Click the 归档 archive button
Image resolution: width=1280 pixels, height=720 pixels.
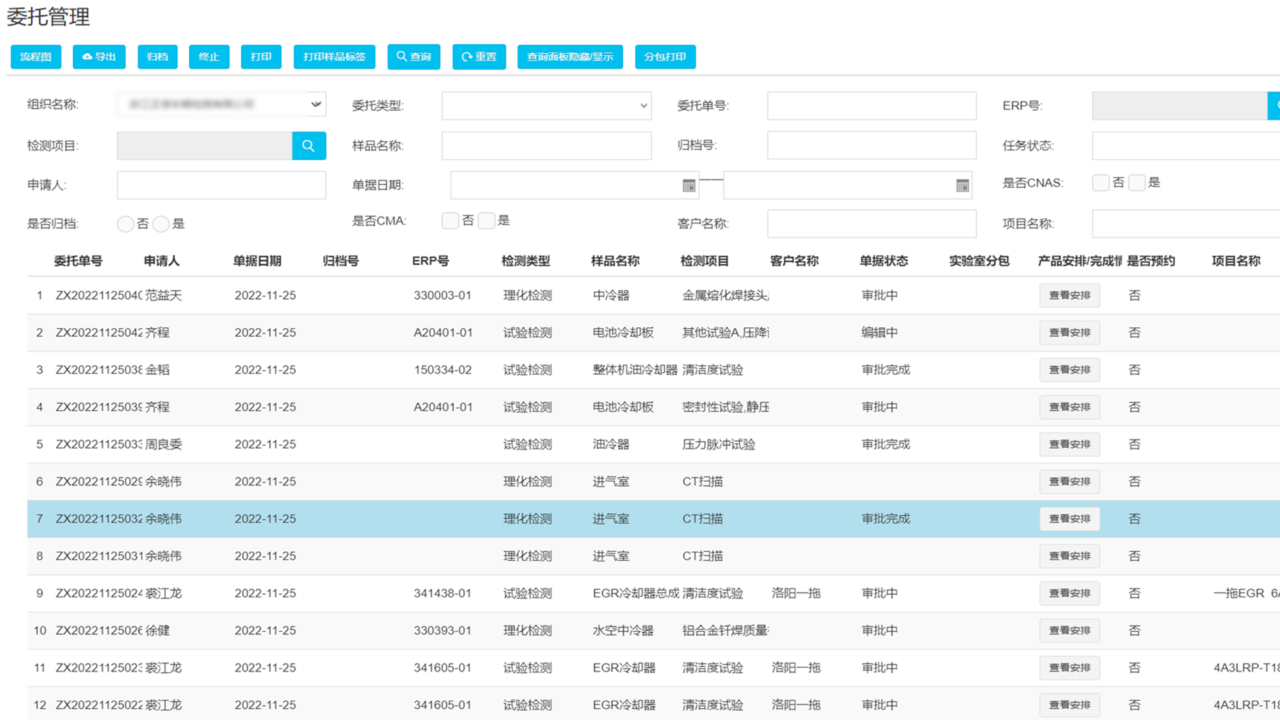[x=157, y=57]
